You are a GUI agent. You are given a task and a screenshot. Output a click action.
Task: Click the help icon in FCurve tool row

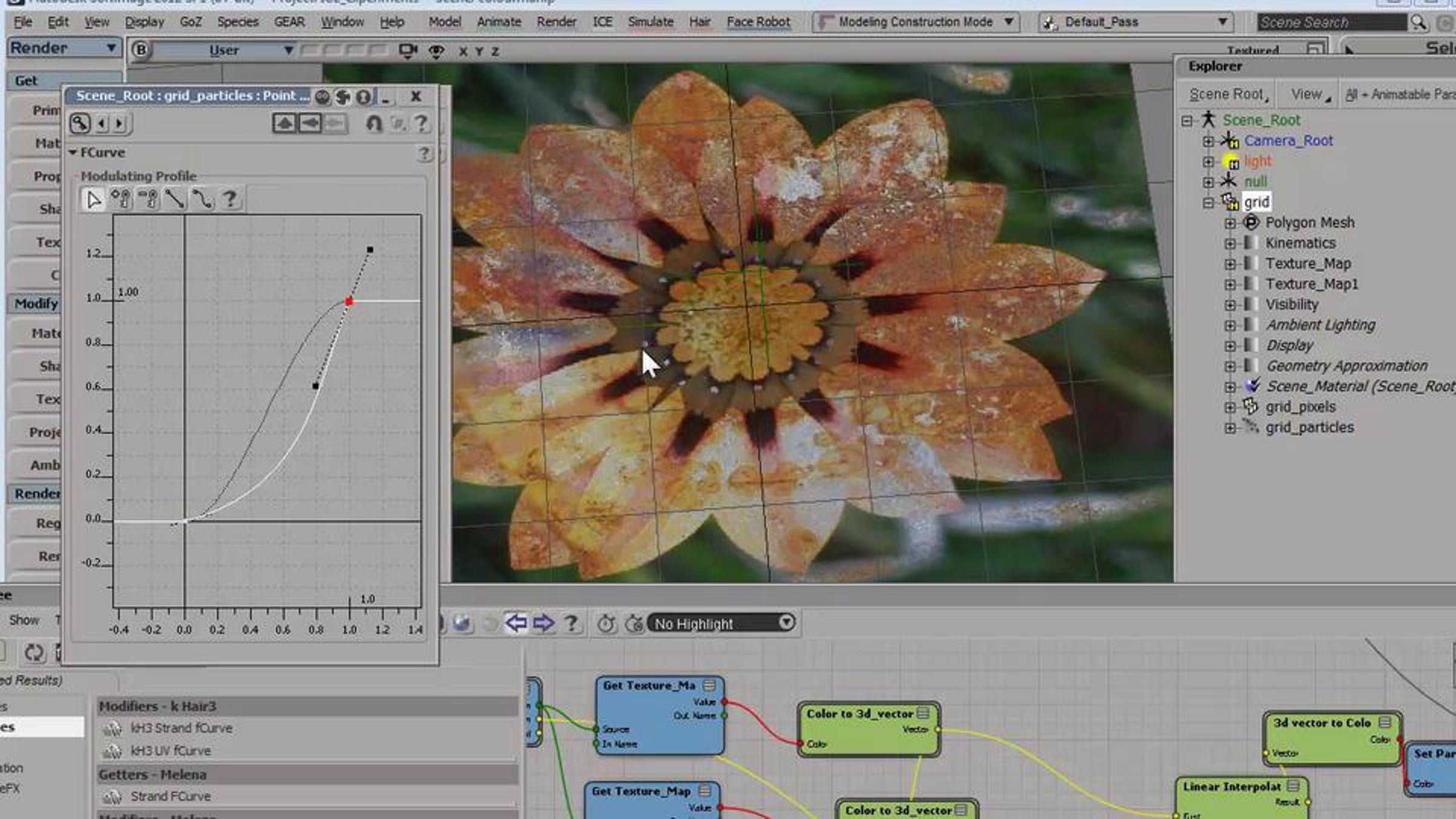229,199
